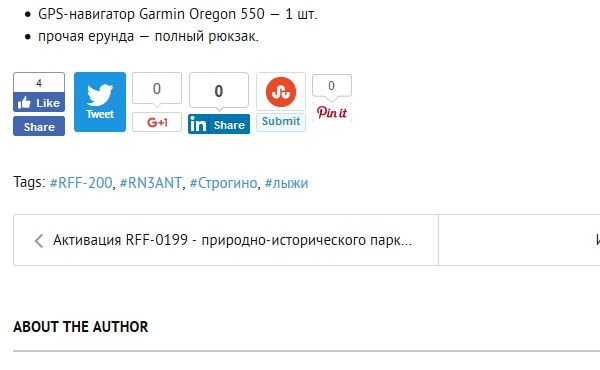Click the next post navigation box

(519, 240)
